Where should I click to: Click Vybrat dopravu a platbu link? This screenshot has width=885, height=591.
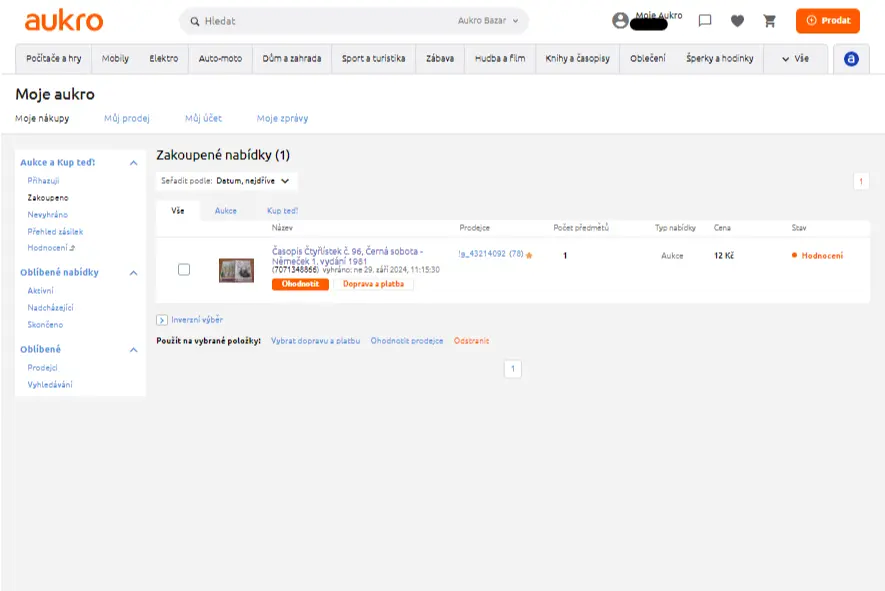click(x=316, y=341)
